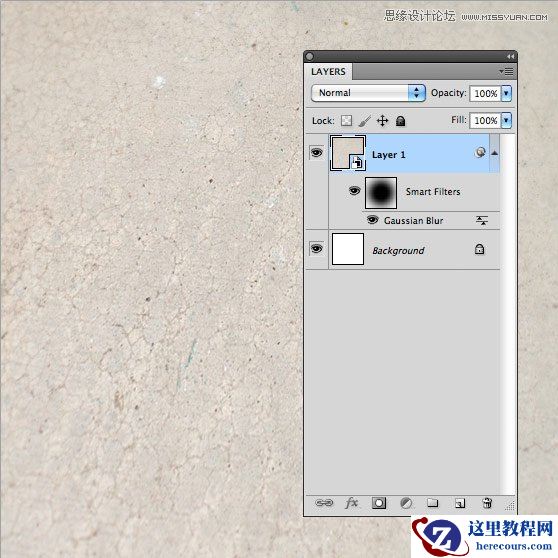This screenshot has width=558, height=558.
Task: Toggle Smart Filters visibility eye
Action: pyautogui.click(x=354, y=191)
